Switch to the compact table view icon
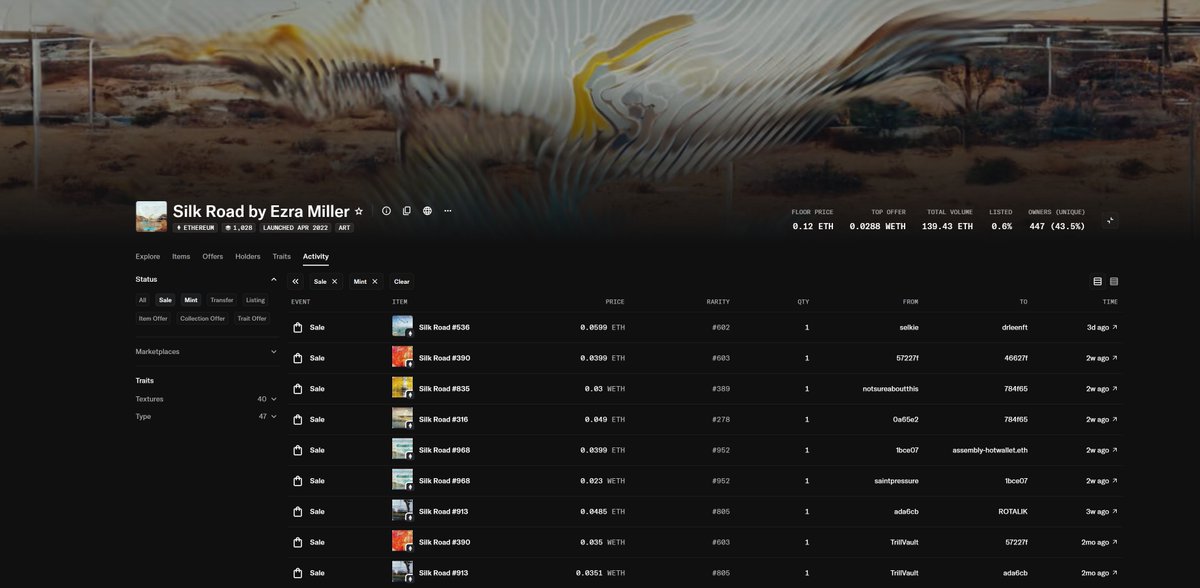 1114,282
